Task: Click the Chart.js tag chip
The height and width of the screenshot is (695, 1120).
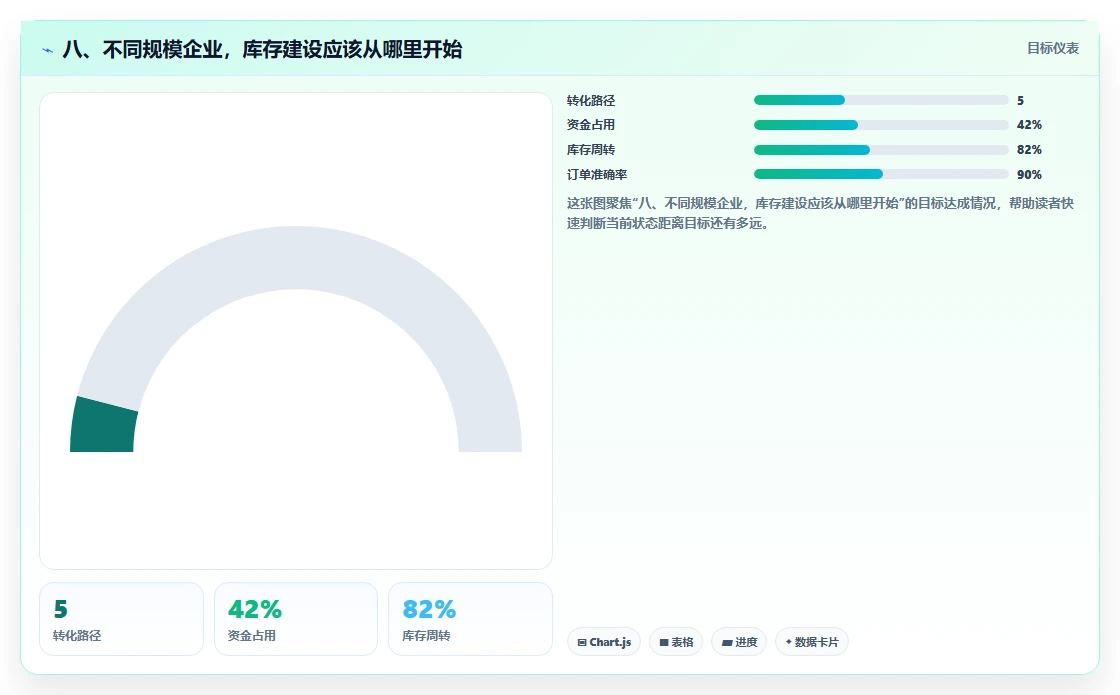Action: 604,641
